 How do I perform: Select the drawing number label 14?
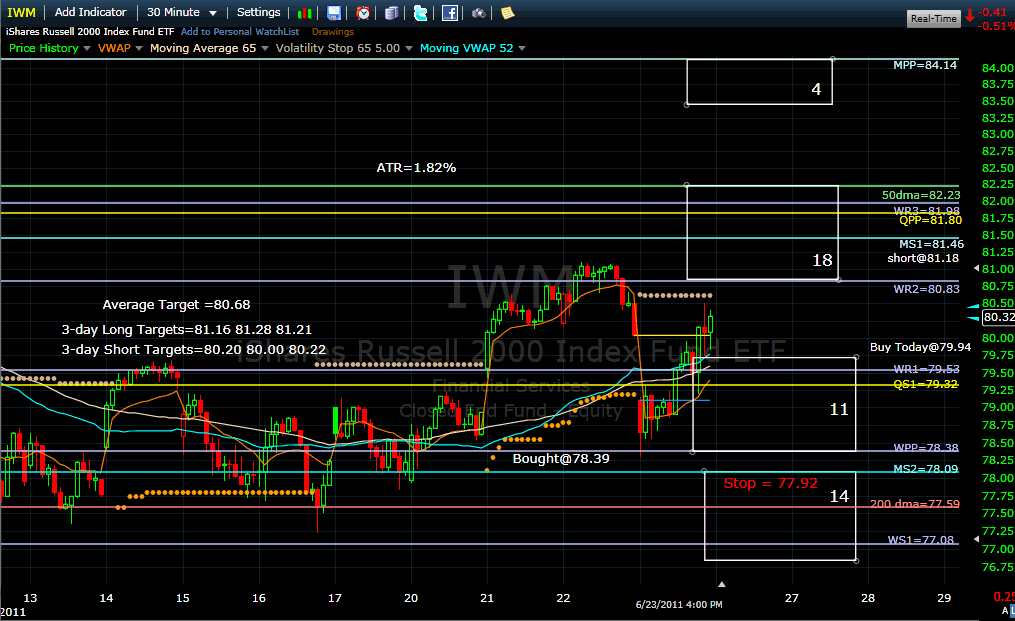(839, 496)
